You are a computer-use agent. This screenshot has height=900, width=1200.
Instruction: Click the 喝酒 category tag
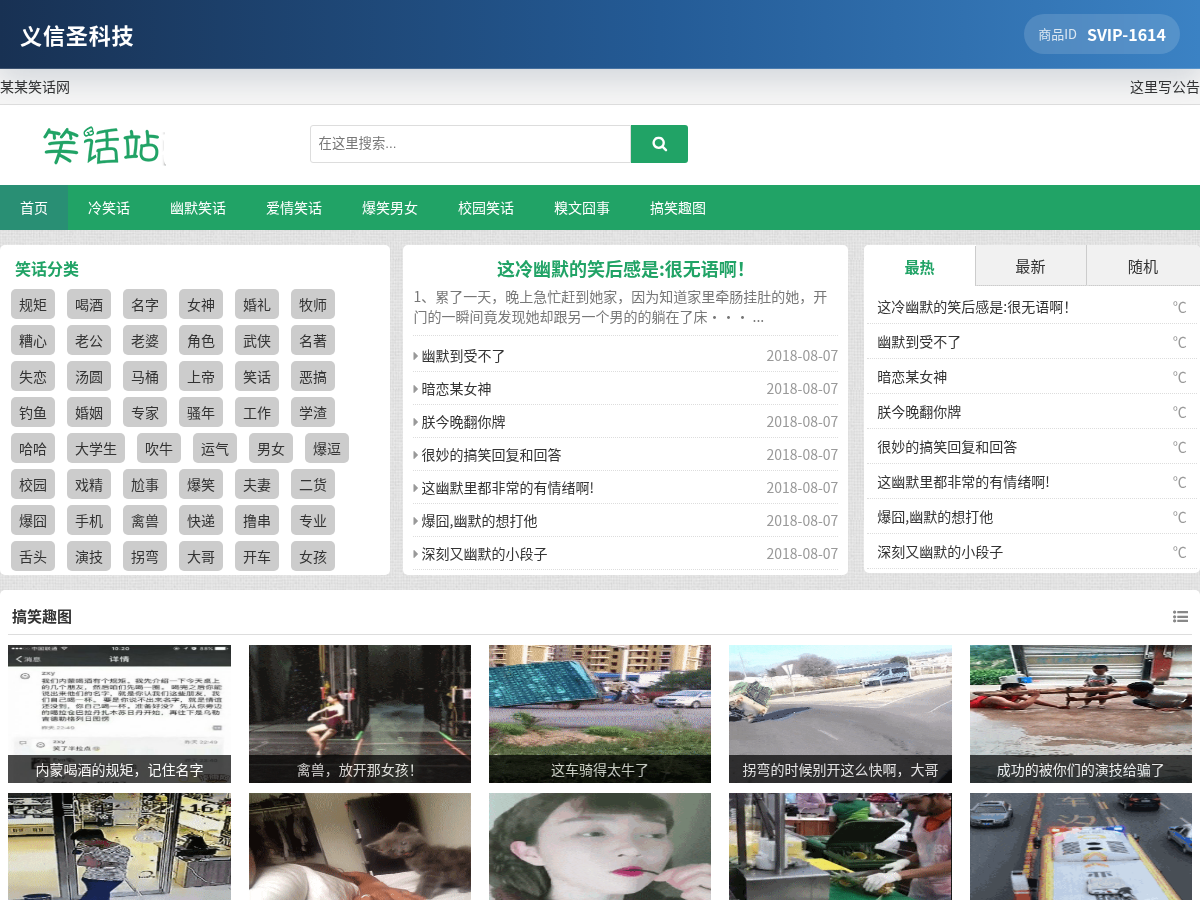89,305
